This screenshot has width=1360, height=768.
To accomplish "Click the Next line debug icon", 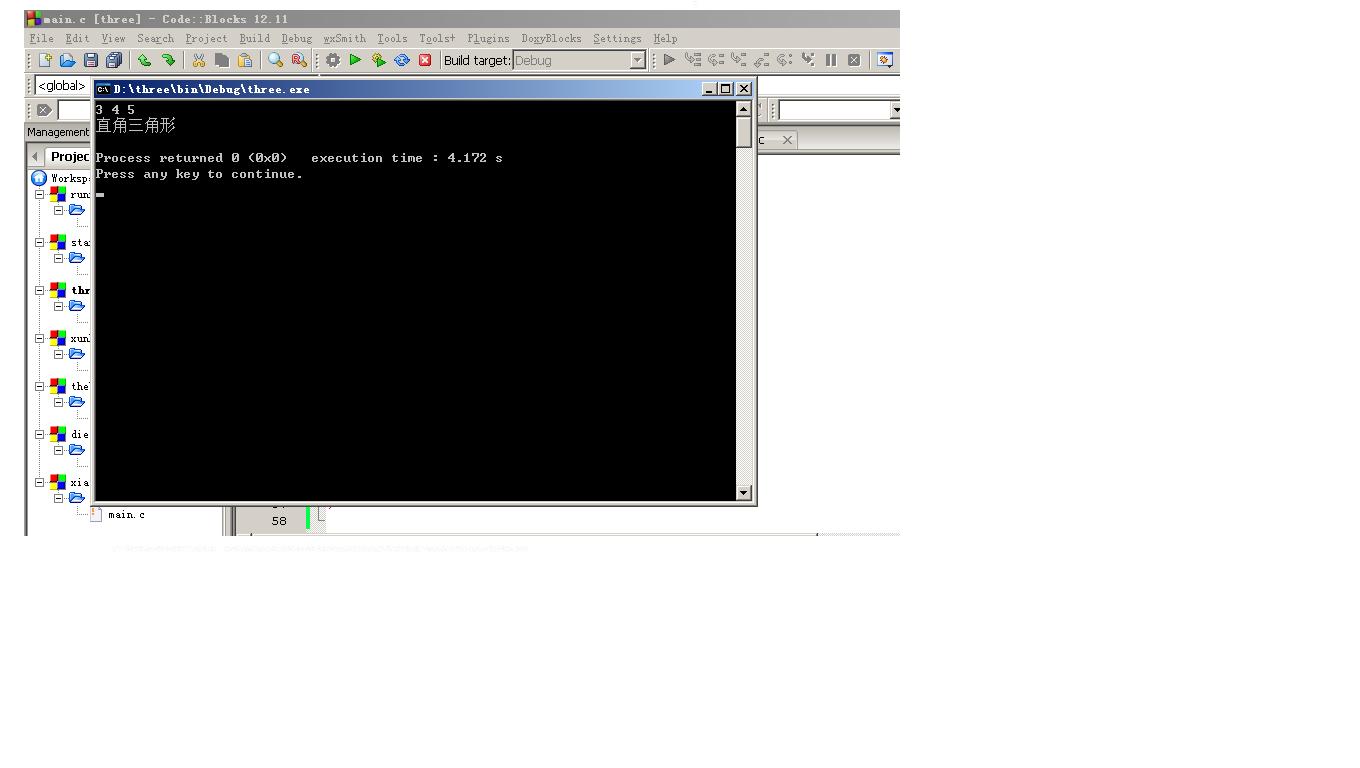I will 715,60.
